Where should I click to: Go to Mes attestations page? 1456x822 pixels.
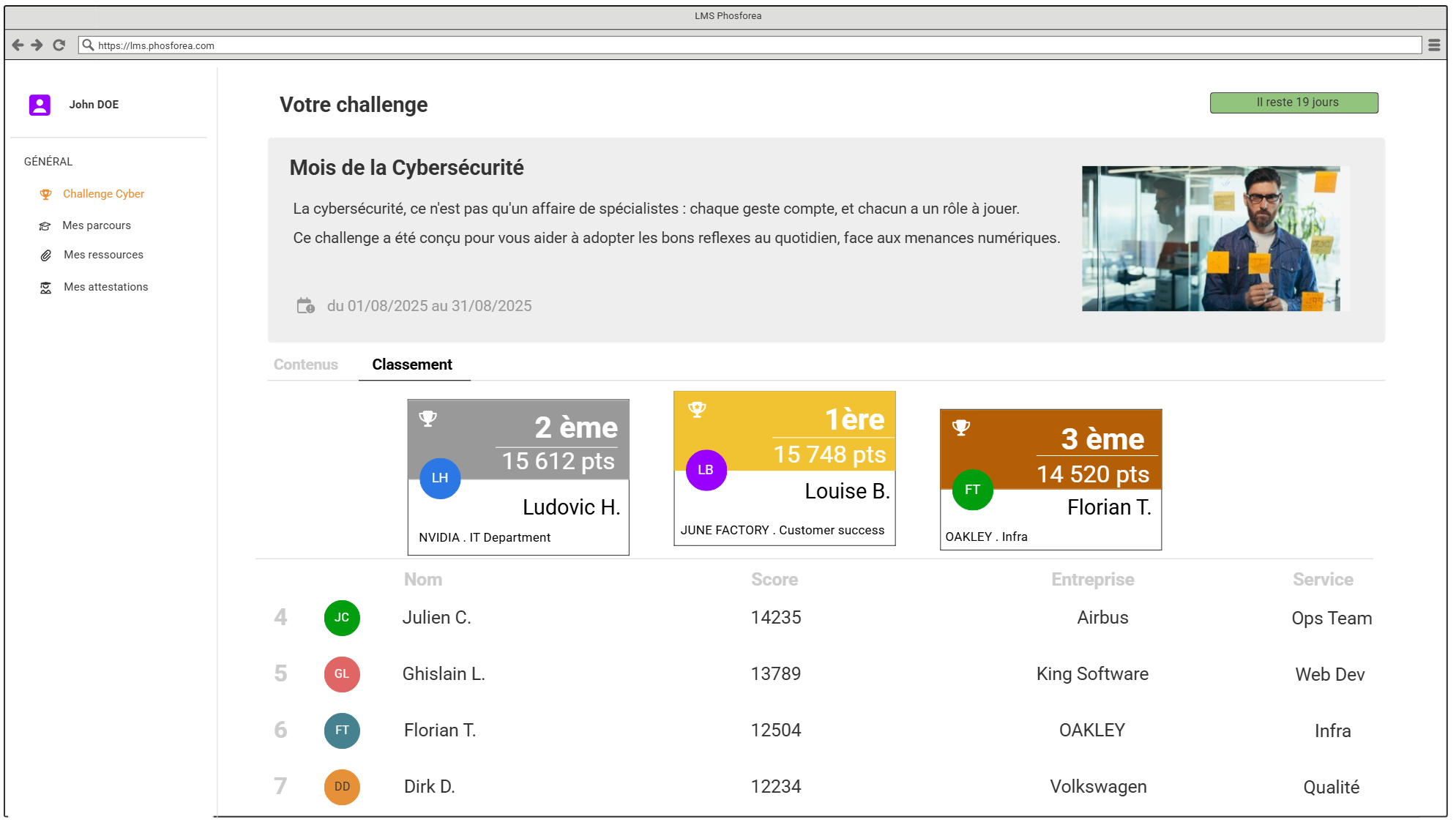pos(105,287)
